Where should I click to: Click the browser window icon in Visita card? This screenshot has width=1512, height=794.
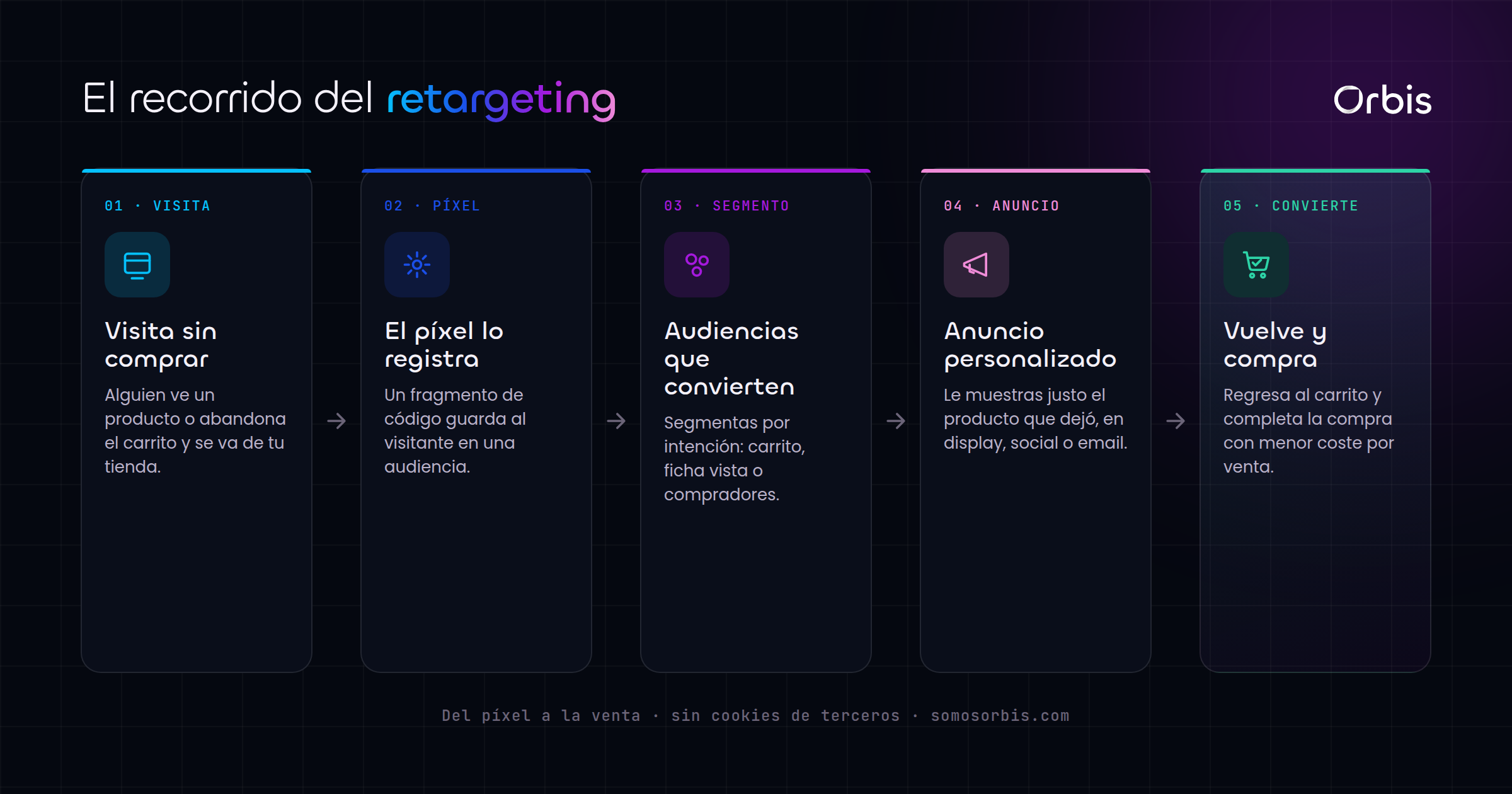(137, 265)
